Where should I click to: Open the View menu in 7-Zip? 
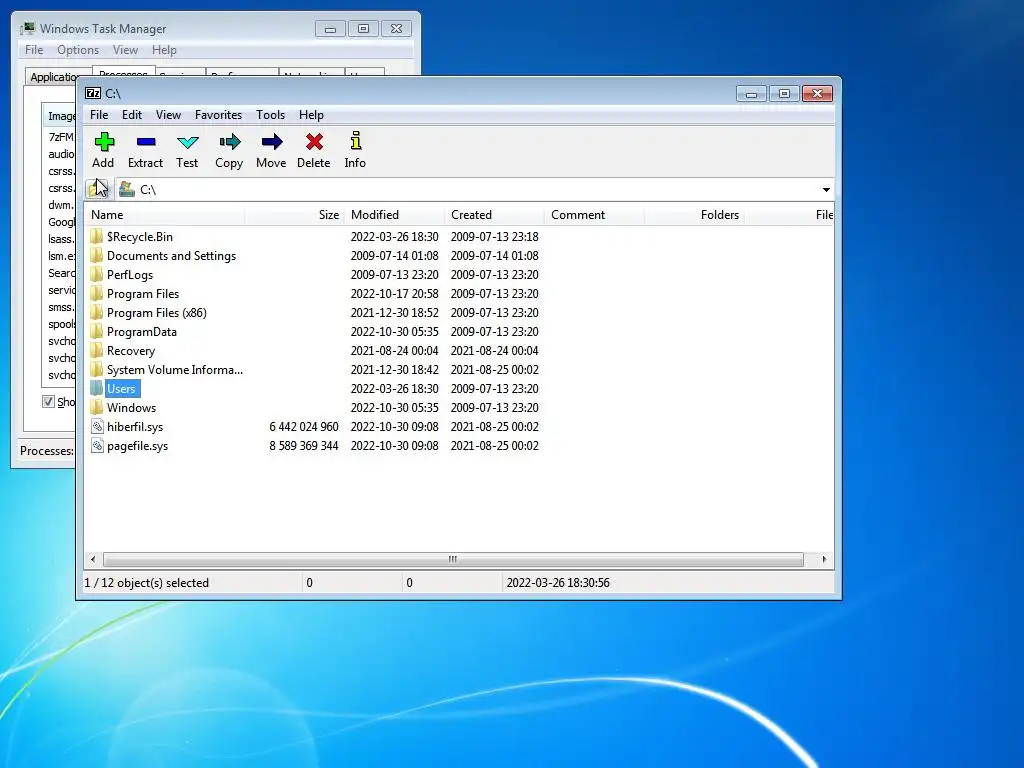click(x=168, y=115)
